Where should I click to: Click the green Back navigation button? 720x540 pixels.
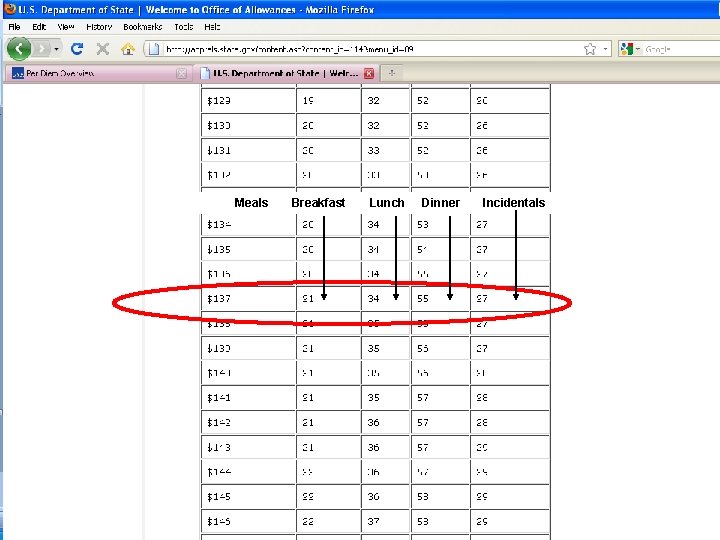19,49
